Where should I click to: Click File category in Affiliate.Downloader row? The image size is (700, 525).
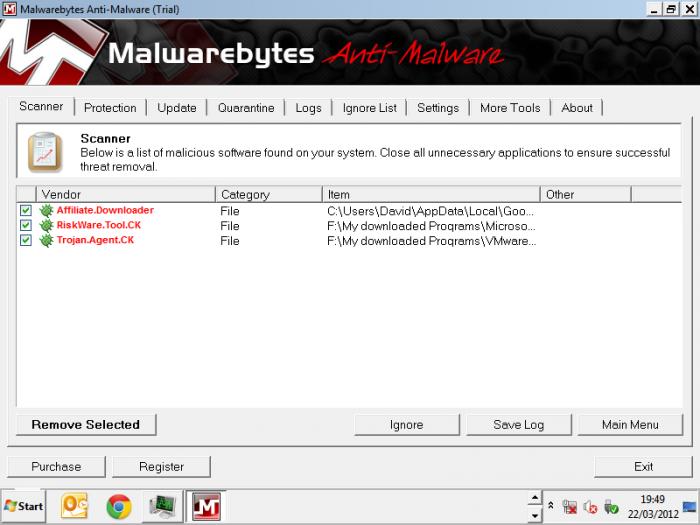coord(230,211)
